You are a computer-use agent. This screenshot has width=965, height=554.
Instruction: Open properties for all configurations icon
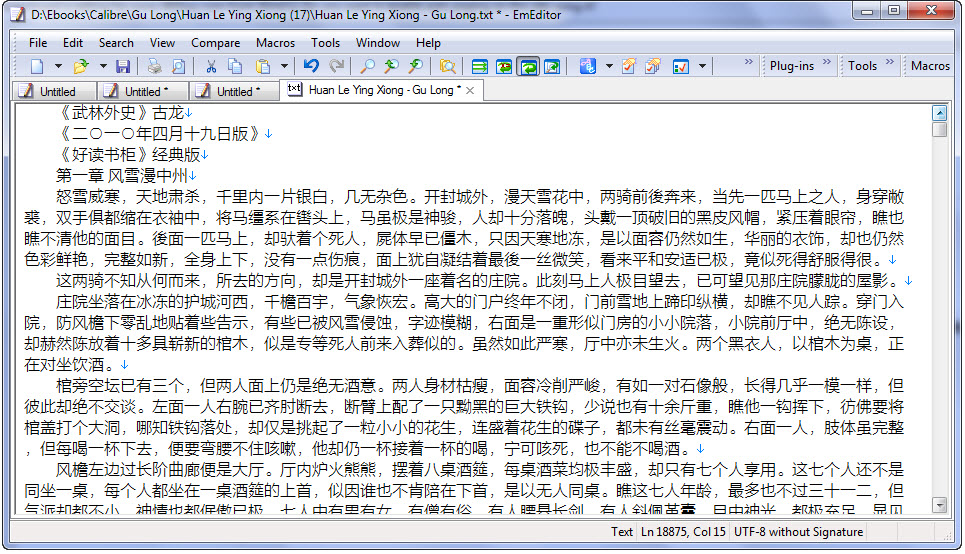coord(653,66)
